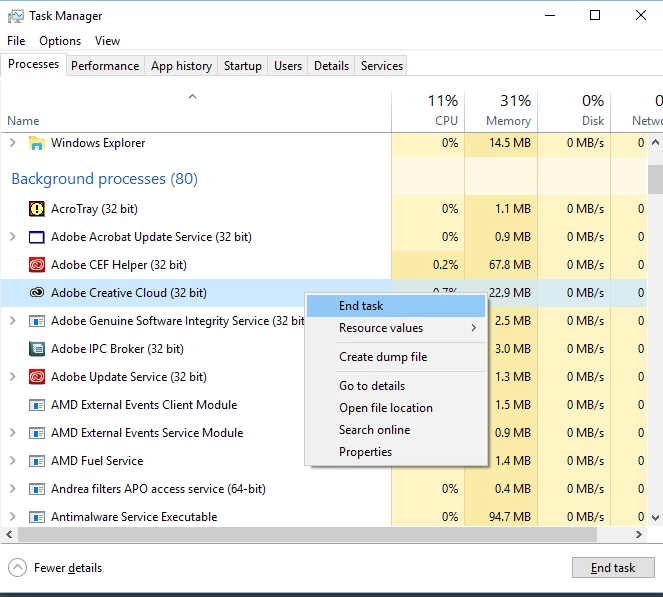Switch to the Details tab

coord(332,66)
